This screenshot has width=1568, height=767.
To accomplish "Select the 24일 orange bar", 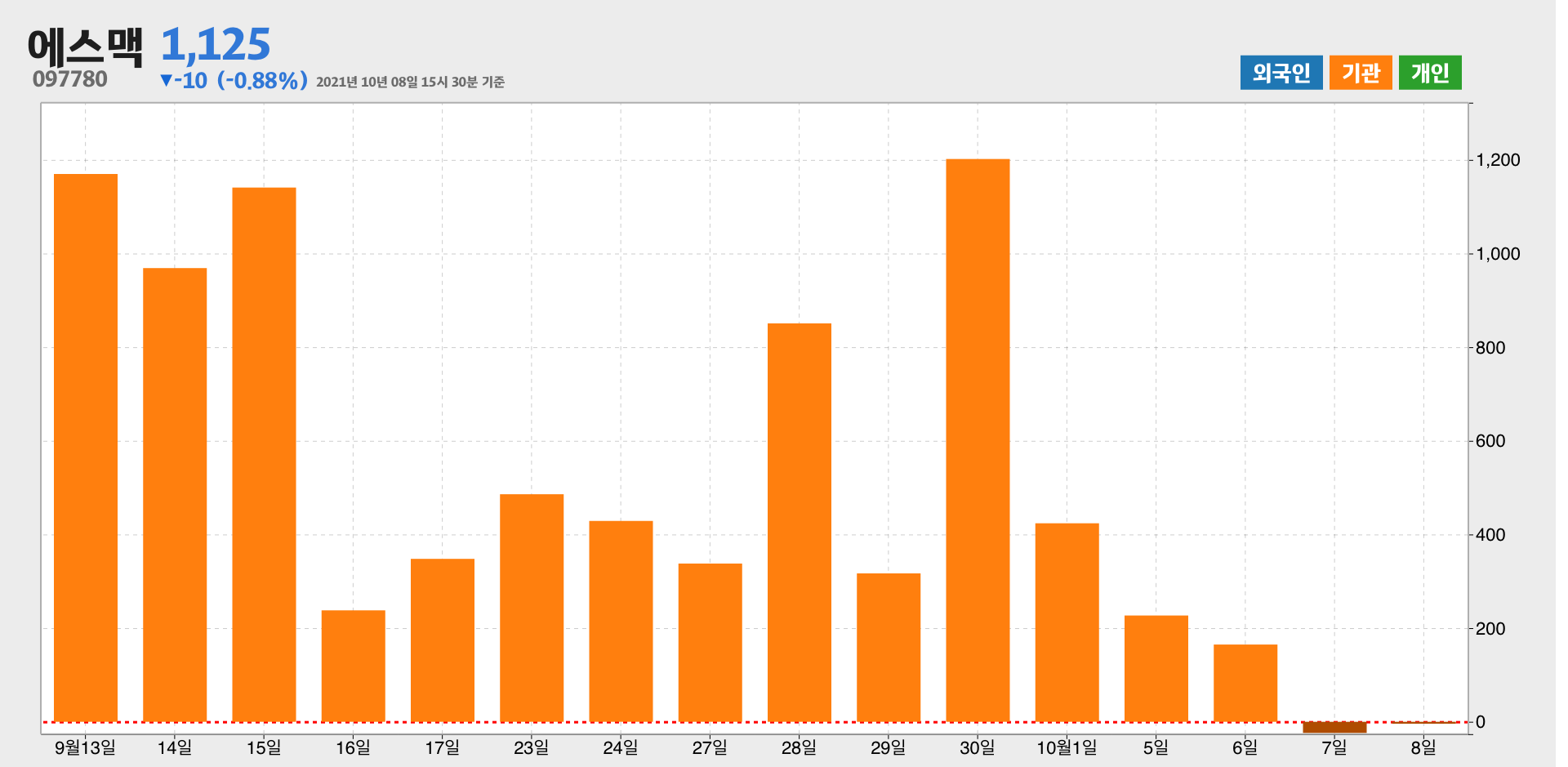I will (621, 622).
